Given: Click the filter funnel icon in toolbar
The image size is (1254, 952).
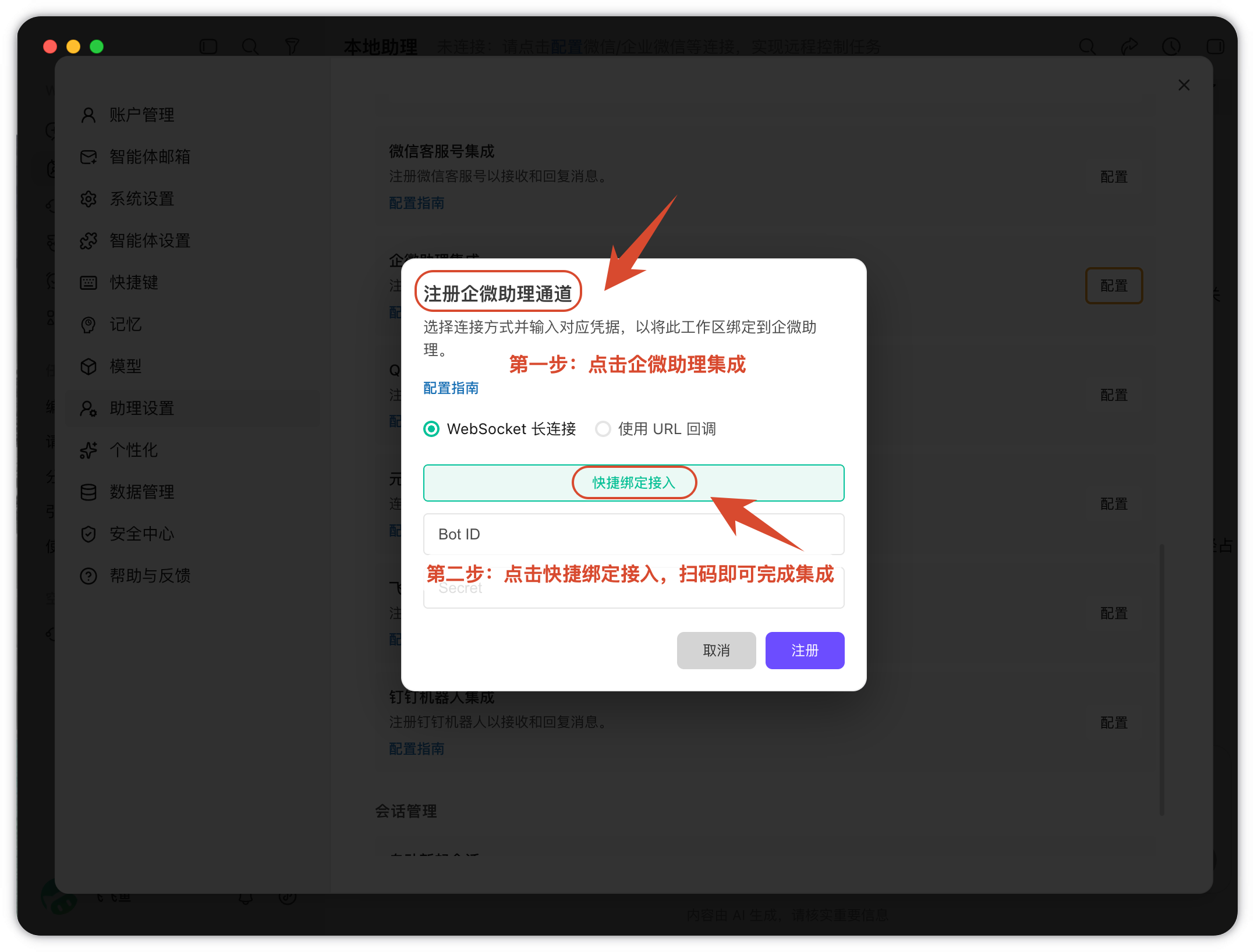Looking at the screenshot, I should pyautogui.click(x=292, y=47).
